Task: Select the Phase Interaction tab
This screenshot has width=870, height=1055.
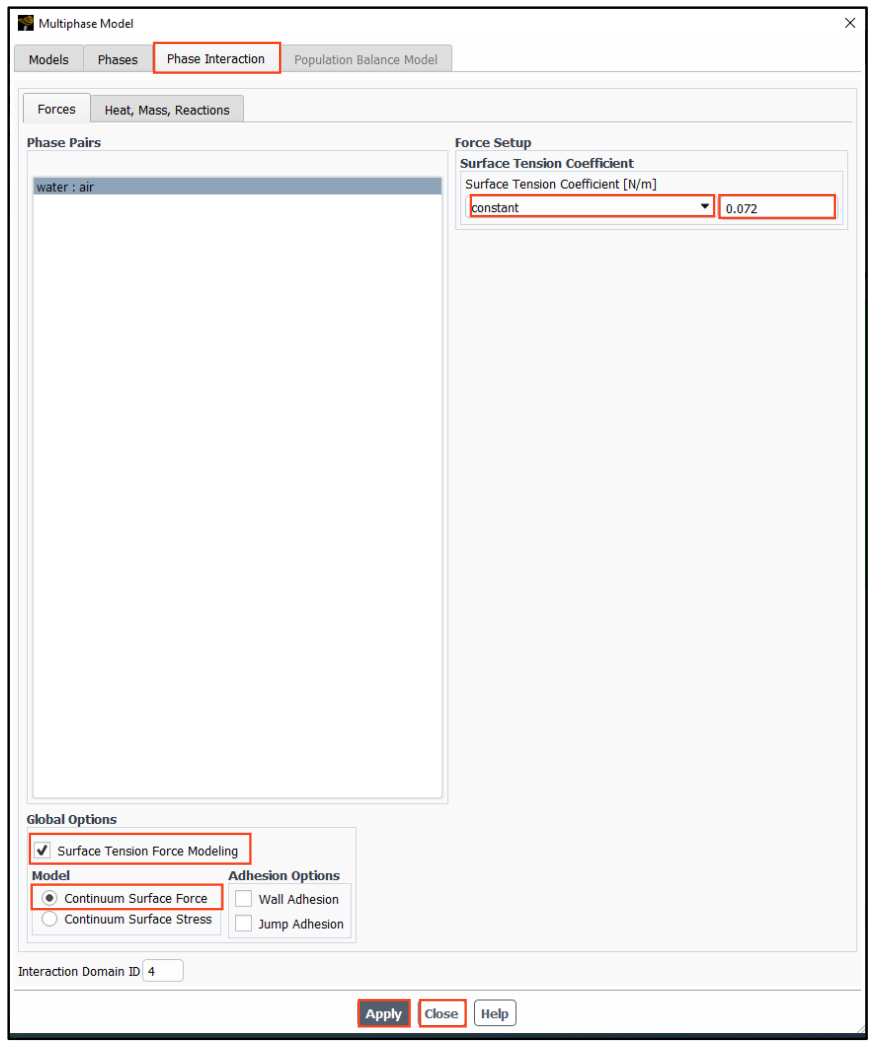Action: point(216,59)
